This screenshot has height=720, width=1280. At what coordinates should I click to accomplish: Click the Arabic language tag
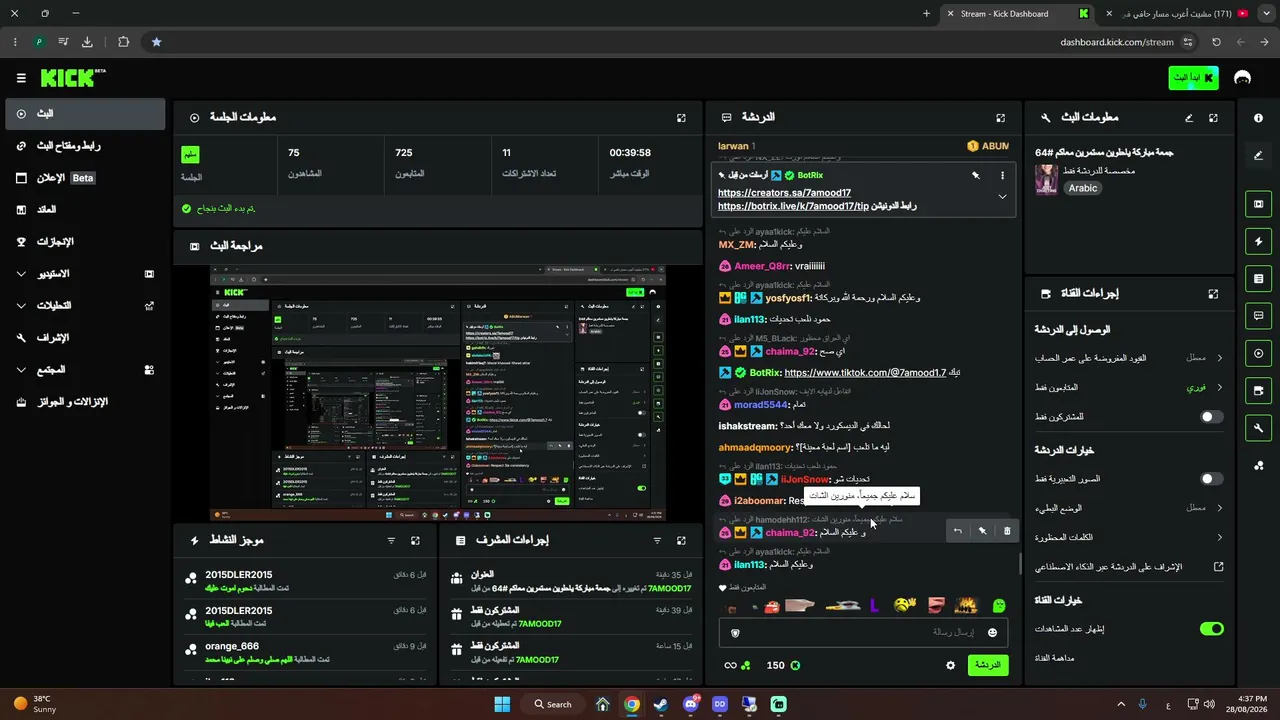click(x=1083, y=188)
